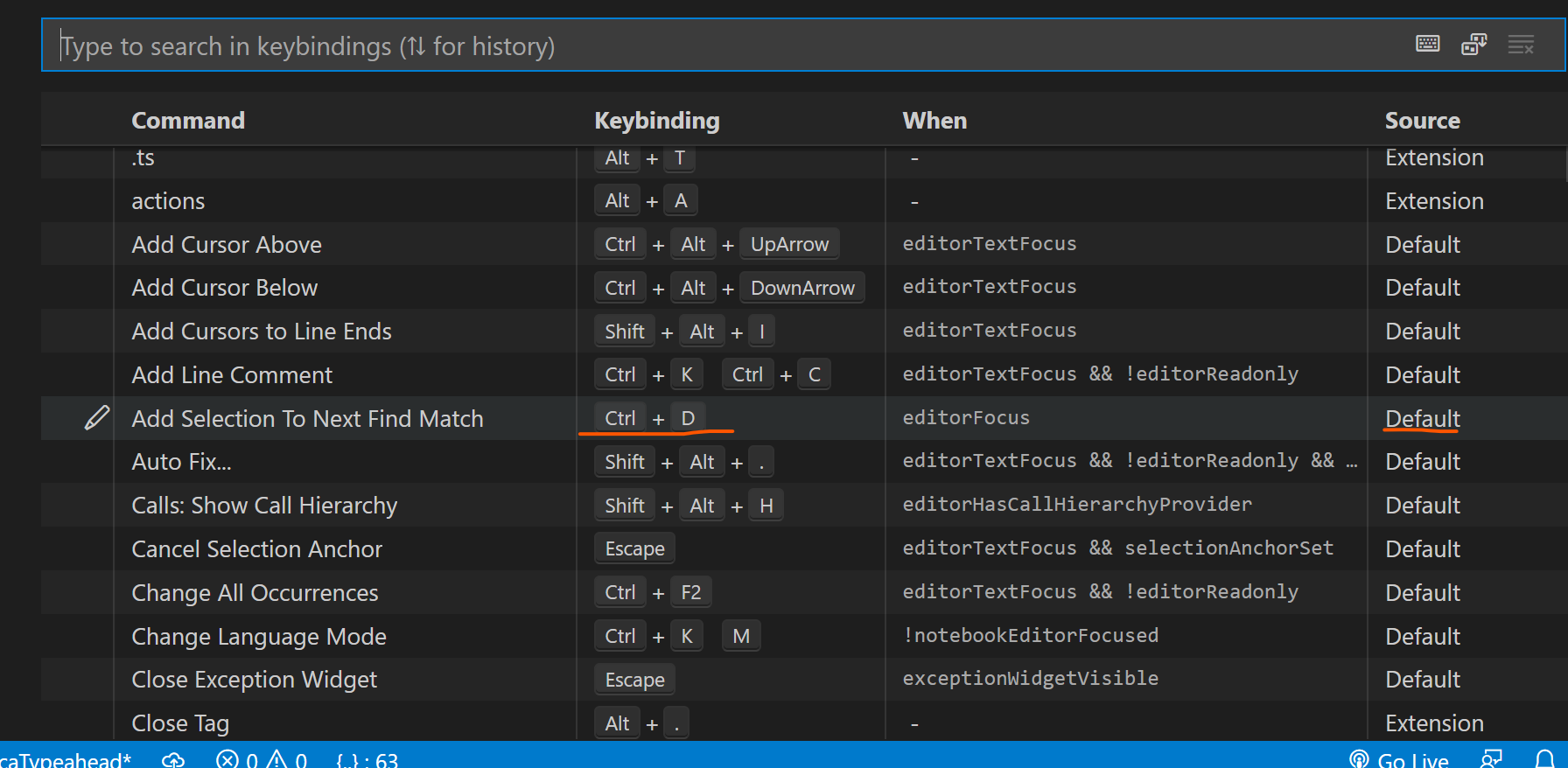
Task: Click the errors count in status bar
Action: click(238, 759)
